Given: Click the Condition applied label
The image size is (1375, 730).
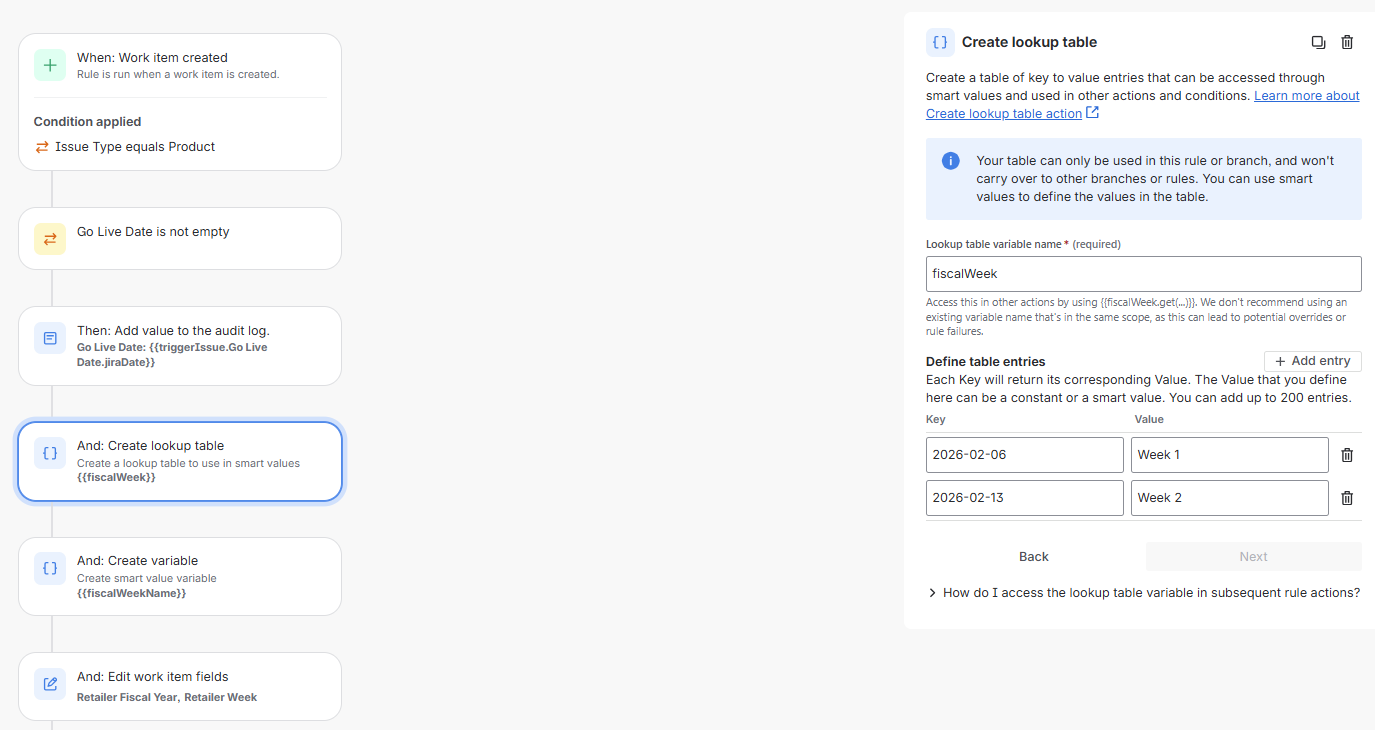Looking at the screenshot, I should click(x=87, y=122).
